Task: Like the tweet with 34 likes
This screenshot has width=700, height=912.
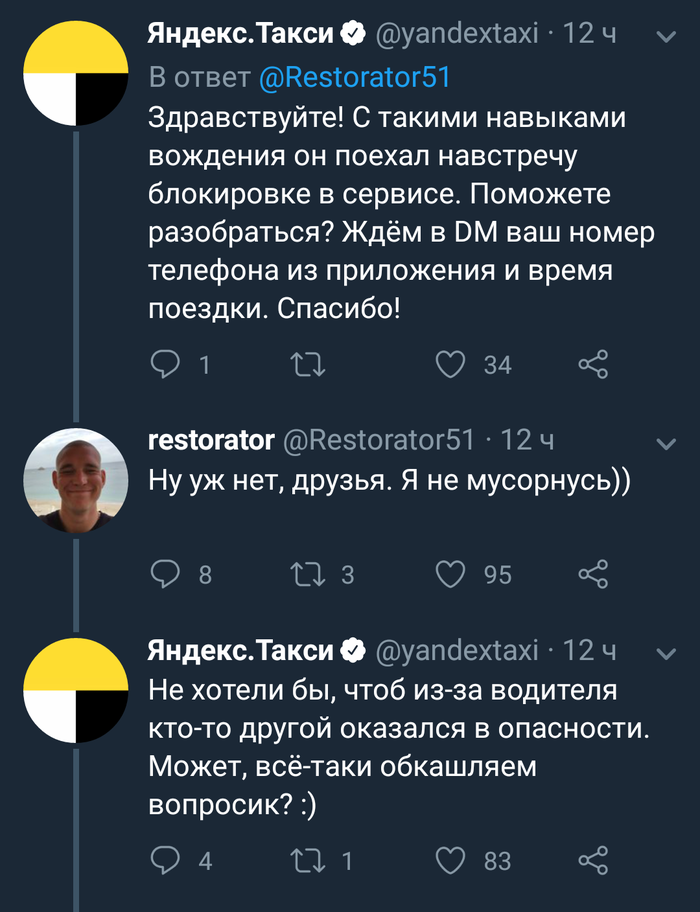Action: click(451, 364)
